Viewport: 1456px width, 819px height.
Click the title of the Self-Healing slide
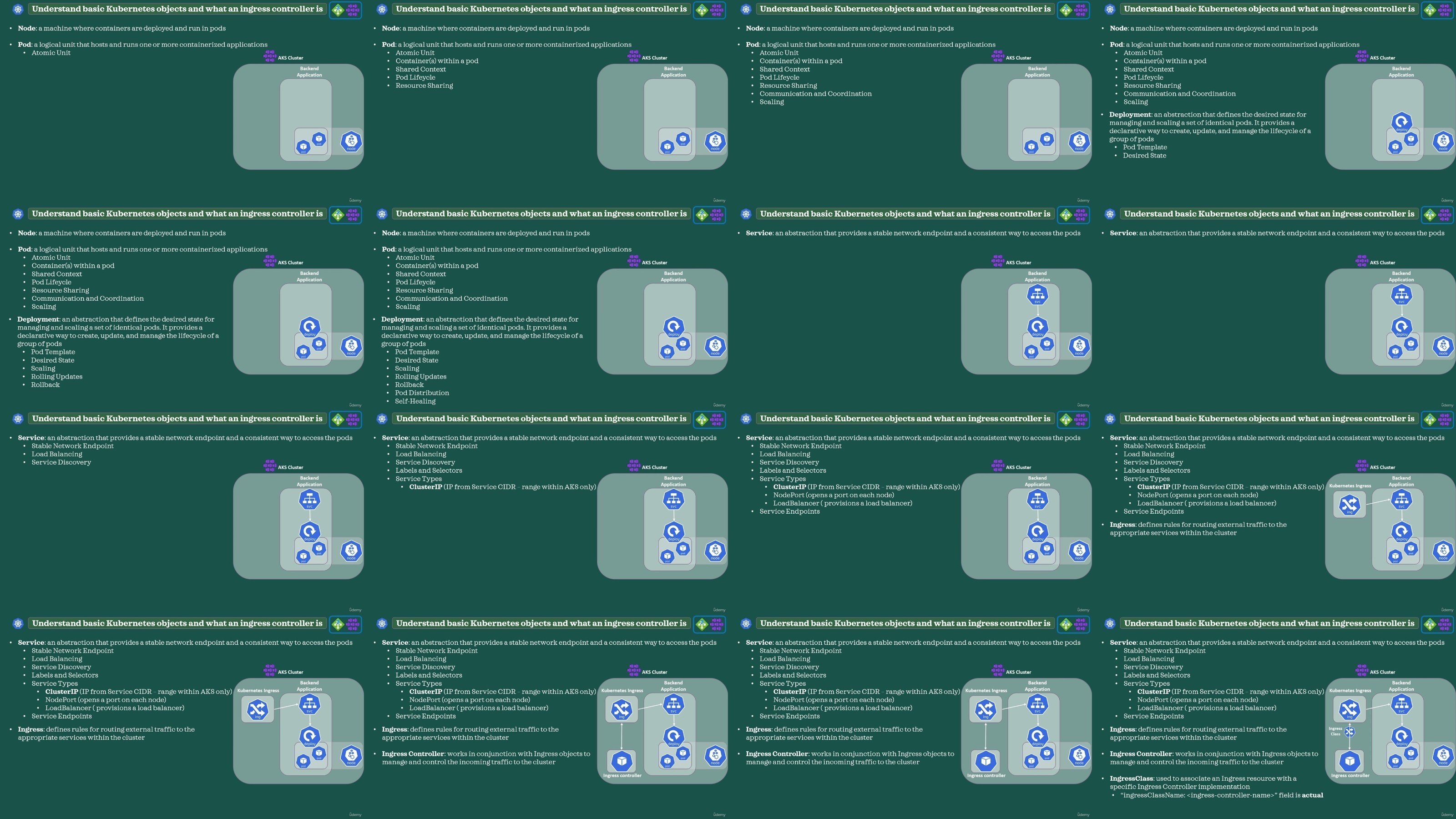click(x=541, y=214)
